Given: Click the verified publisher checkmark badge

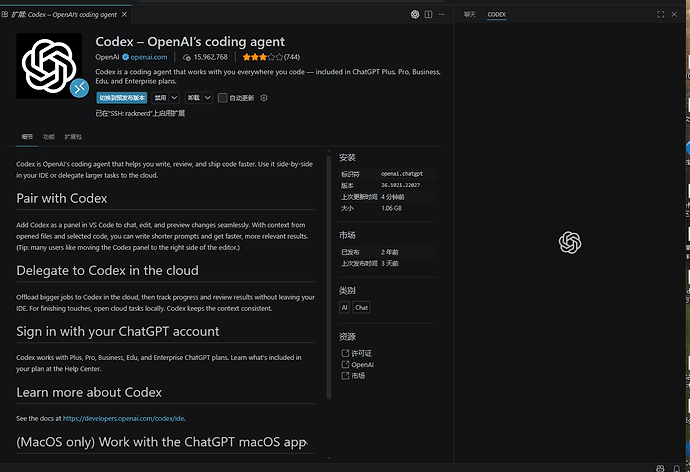Looking at the screenshot, I should pyautogui.click(x=125, y=57).
